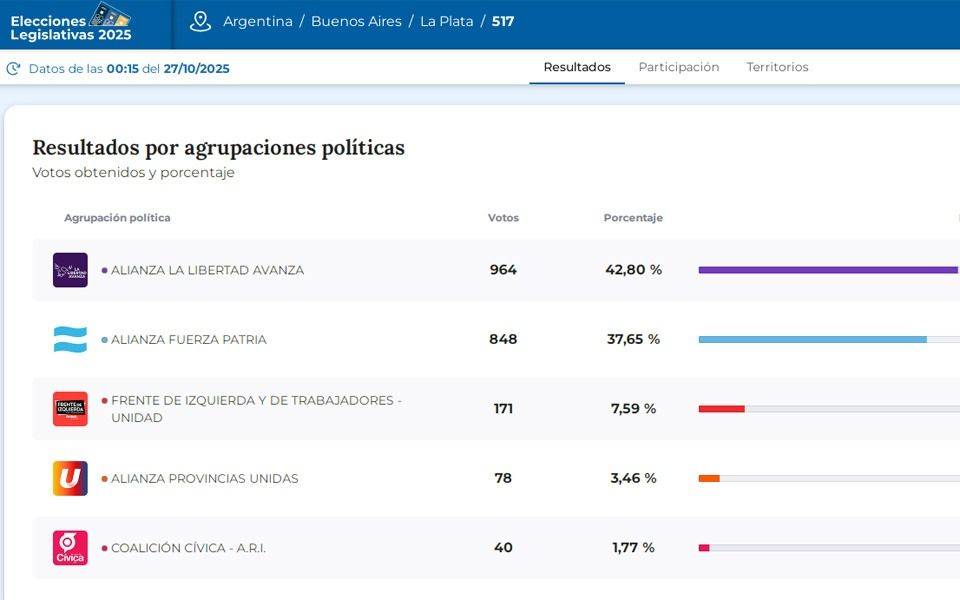Click the La Libertad Avanza party logo
Image resolution: width=960 pixels, height=600 pixels.
(70, 270)
